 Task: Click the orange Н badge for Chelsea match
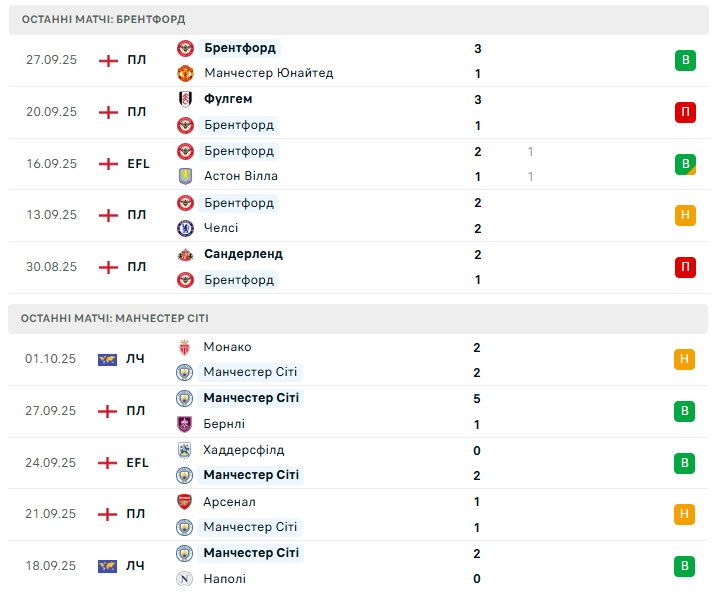pos(685,215)
